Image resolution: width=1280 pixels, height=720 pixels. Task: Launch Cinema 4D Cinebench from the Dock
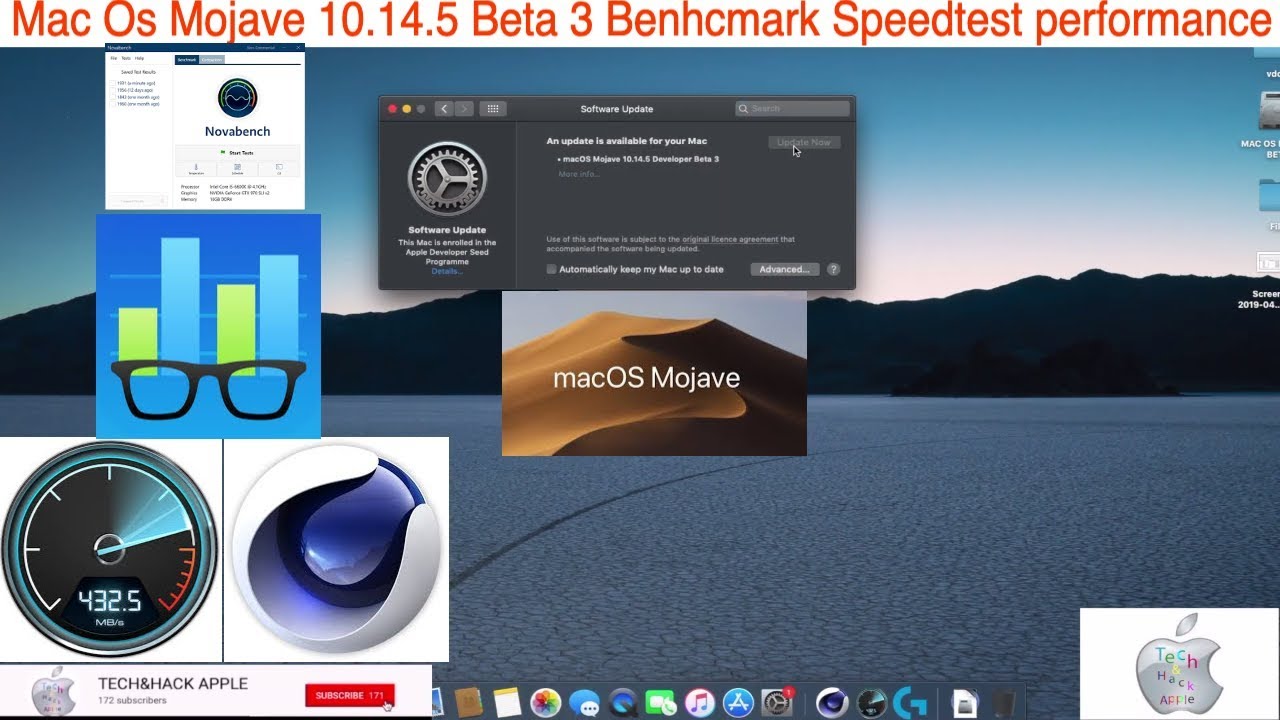click(x=832, y=703)
